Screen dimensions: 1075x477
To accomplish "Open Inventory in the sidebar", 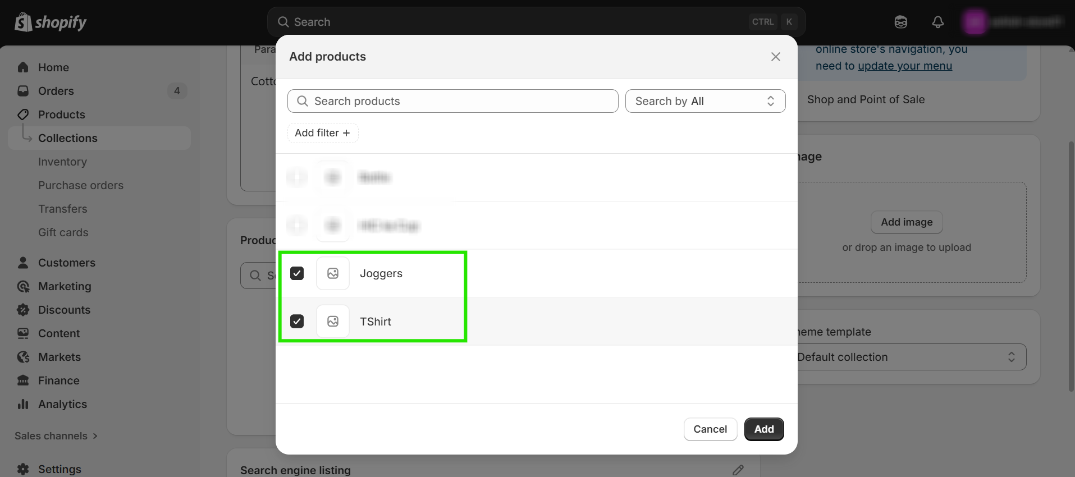I will 62,162.
